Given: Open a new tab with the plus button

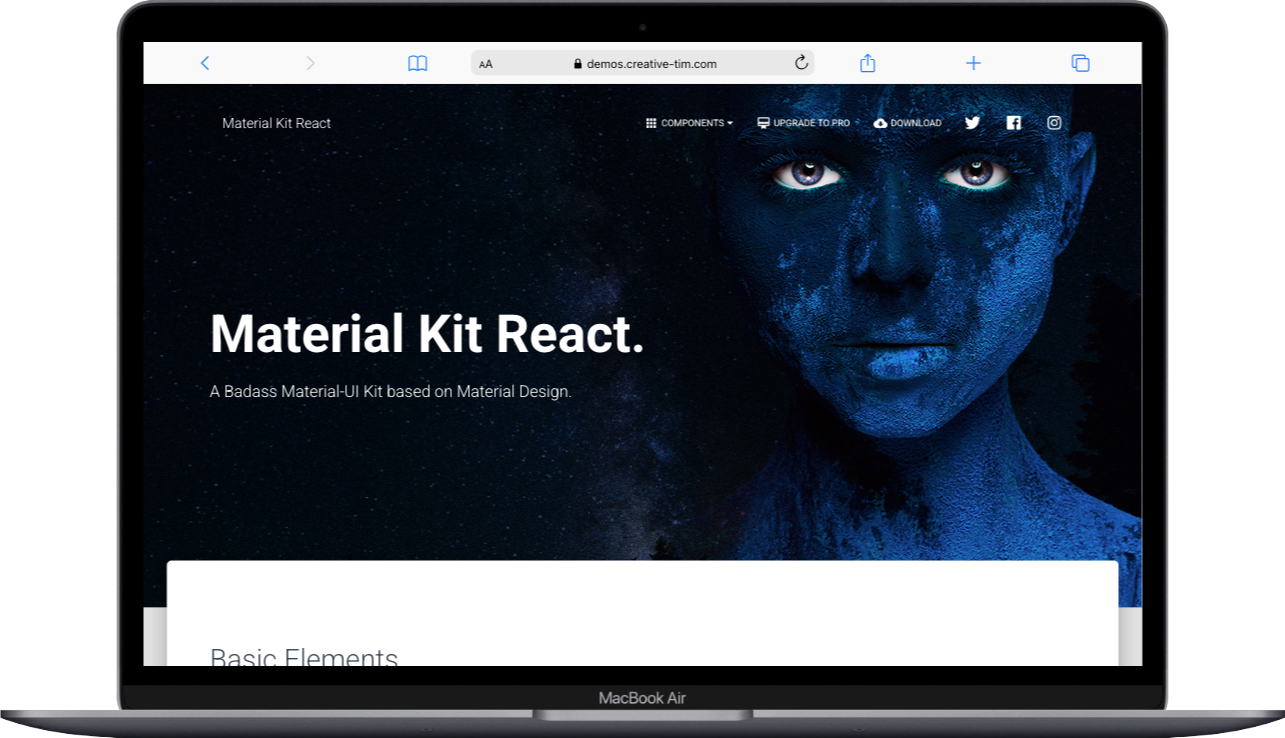Looking at the screenshot, I should (973, 62).
